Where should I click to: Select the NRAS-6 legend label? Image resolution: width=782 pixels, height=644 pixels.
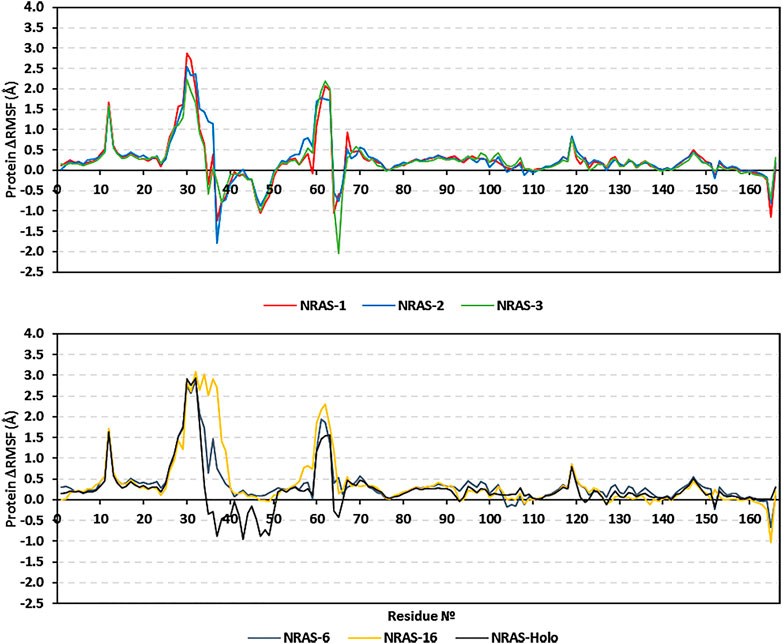pos(307,638)
